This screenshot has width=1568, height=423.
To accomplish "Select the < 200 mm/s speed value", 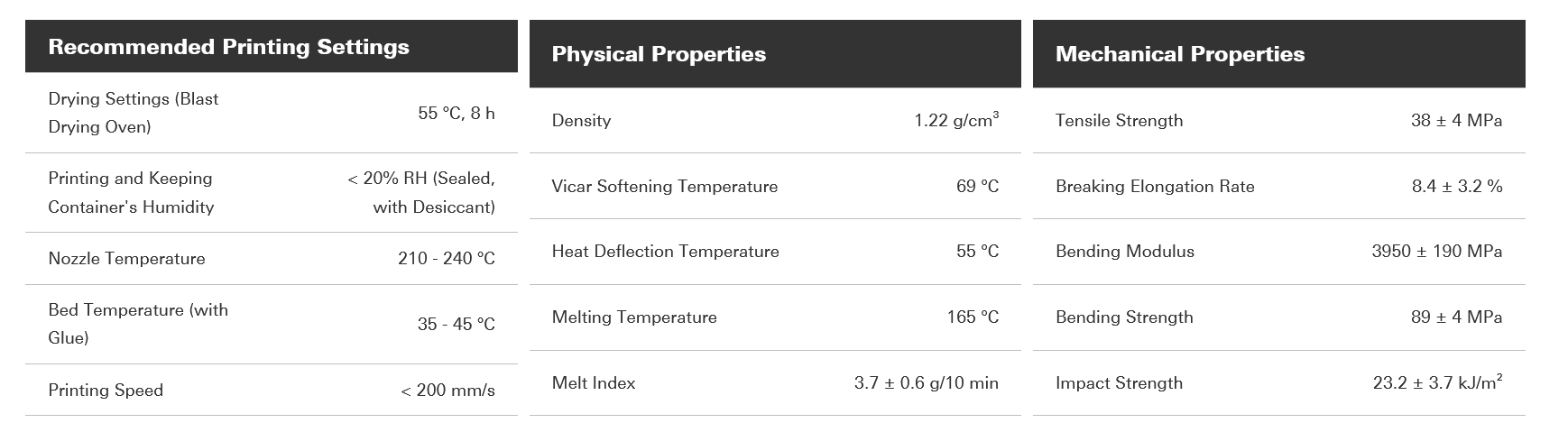I will pos(447,391).
